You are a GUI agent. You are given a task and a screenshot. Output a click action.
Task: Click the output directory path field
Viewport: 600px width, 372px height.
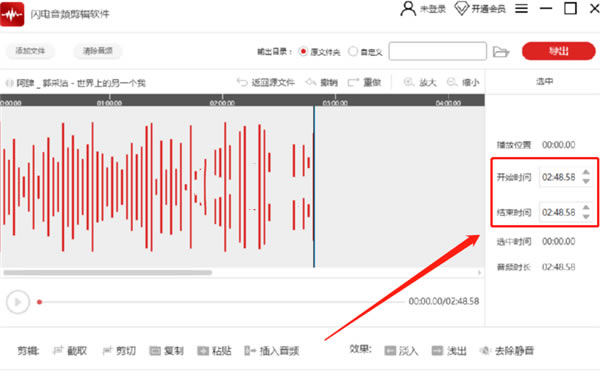tap(437, 51)
